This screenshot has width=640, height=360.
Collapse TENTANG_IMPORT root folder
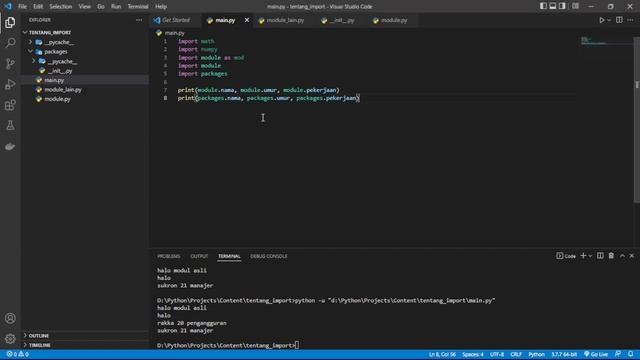(25, 32)
